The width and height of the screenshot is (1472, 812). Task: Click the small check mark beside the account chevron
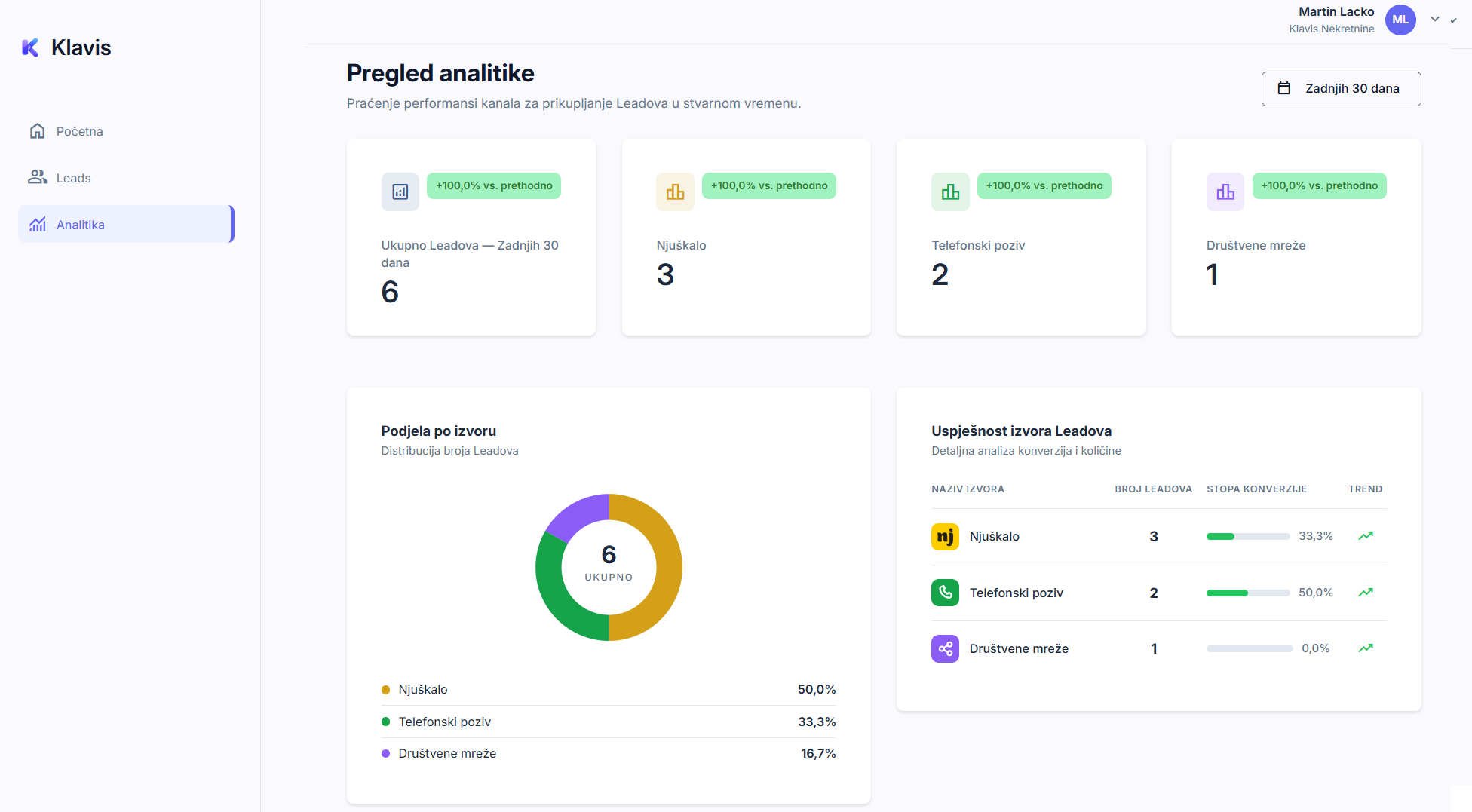1454,20
